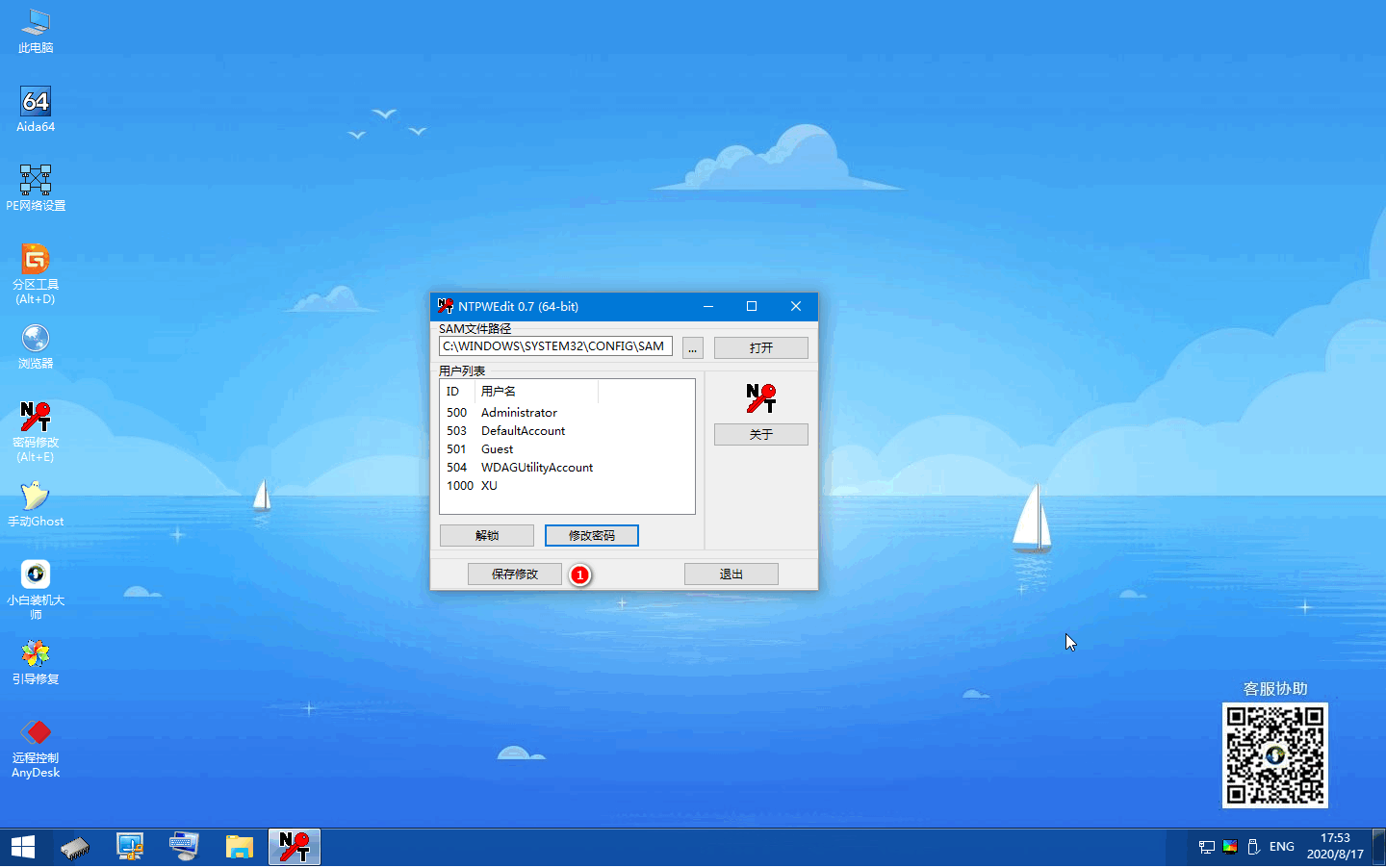Viewport: 1386px width, 868px height.
Task: Click the SAM file path field
Action: 554,346
